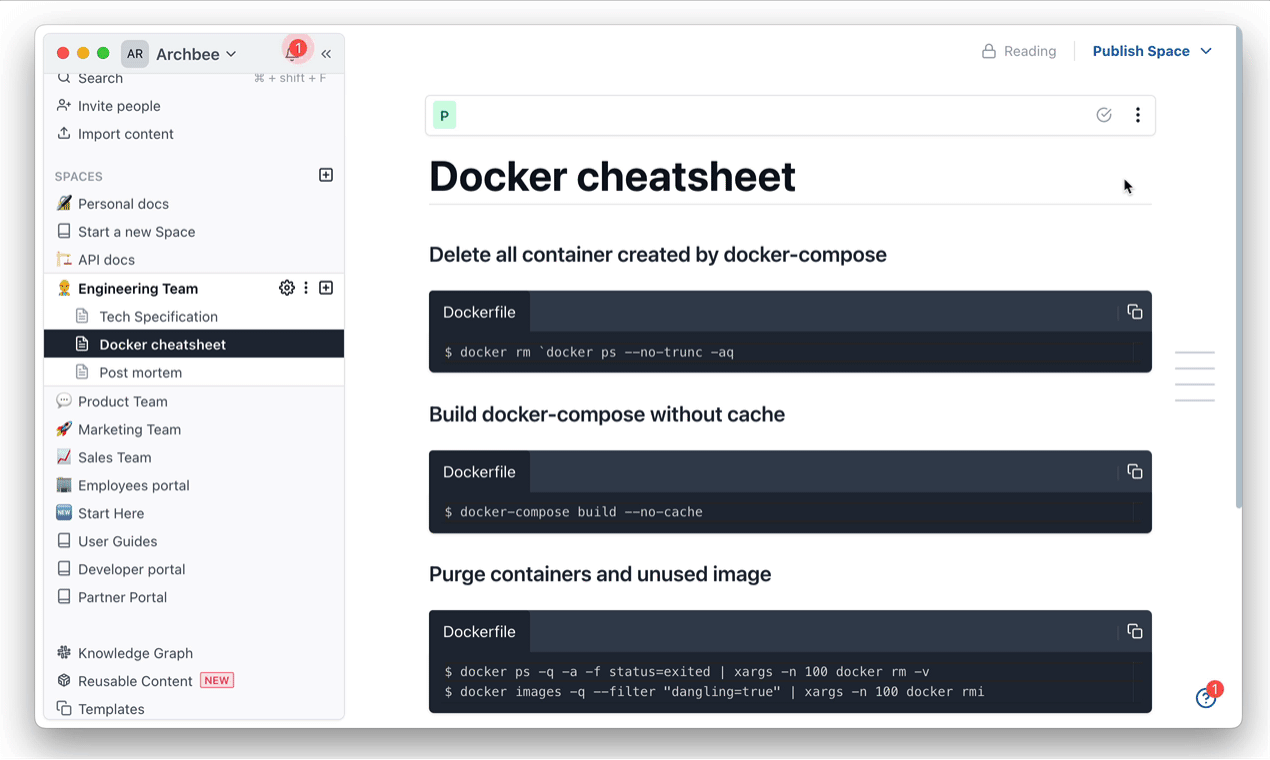Copy the docker-compose build code block
Image resolution: width=1270 pixels, height=760 pixels.
click(1135, 472)
